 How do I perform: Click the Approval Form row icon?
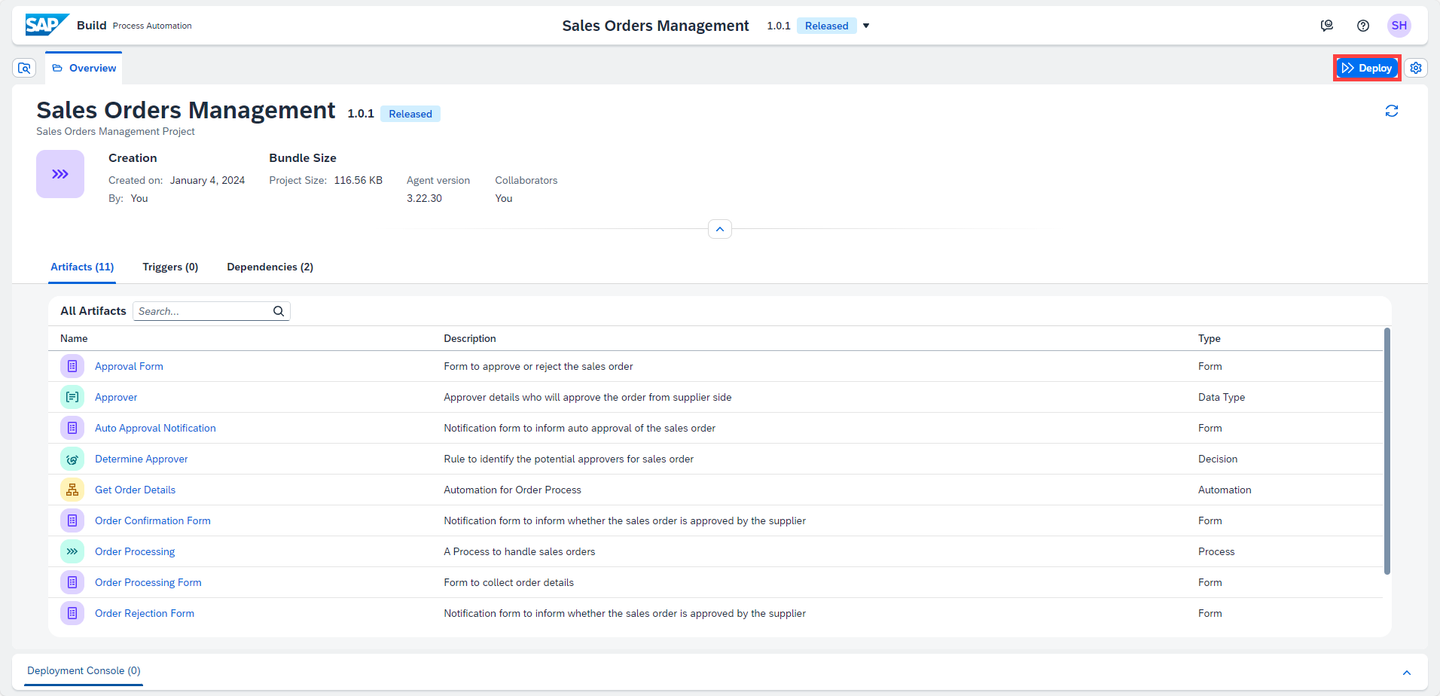click(x=72, y=366)
